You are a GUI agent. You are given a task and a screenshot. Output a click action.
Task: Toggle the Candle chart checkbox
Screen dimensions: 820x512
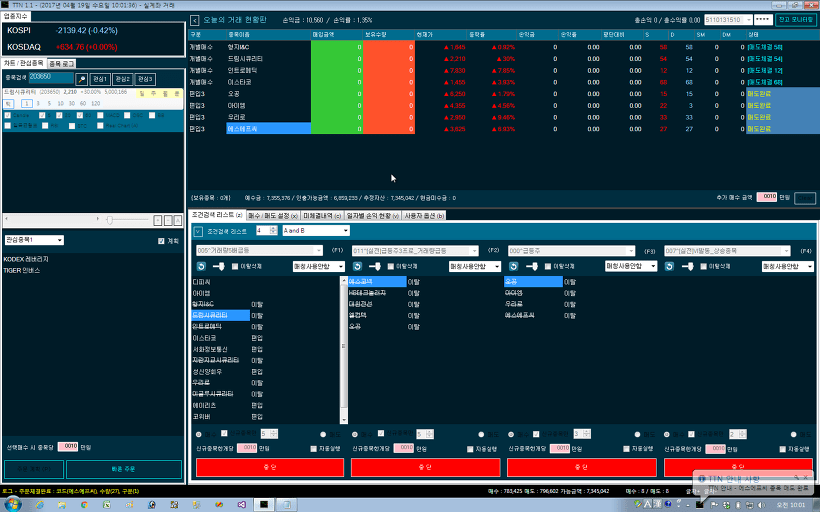(x=7, y=115)
